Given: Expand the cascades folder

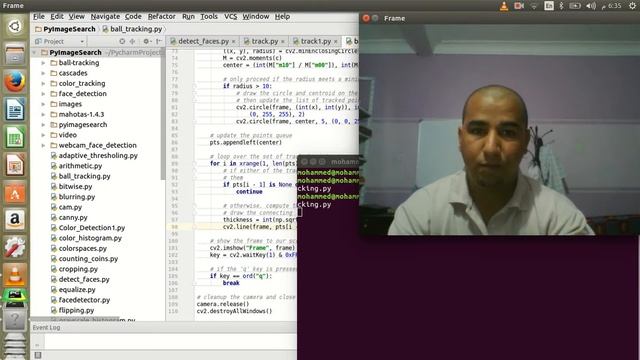Looking at the screenshot, I should coord(43,73).
